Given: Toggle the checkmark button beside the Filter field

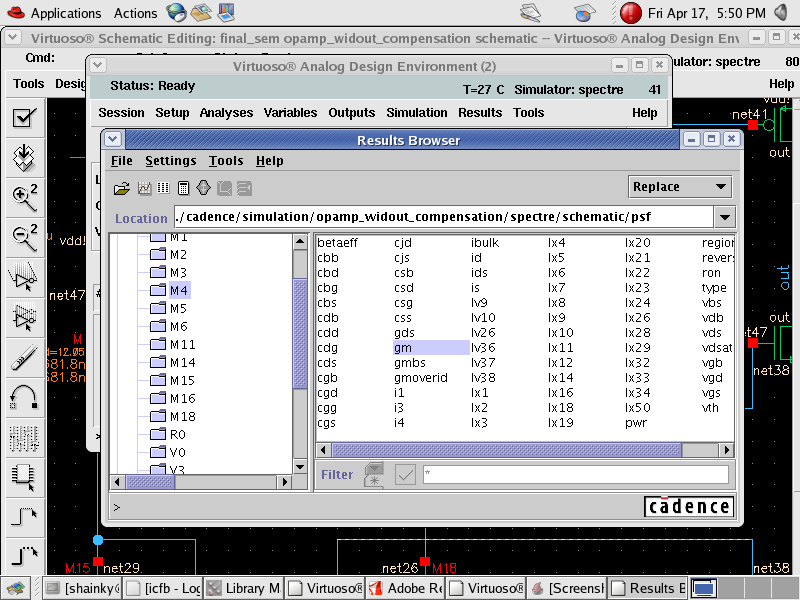Looking at the screenshot, I should (x=405, y=475).
